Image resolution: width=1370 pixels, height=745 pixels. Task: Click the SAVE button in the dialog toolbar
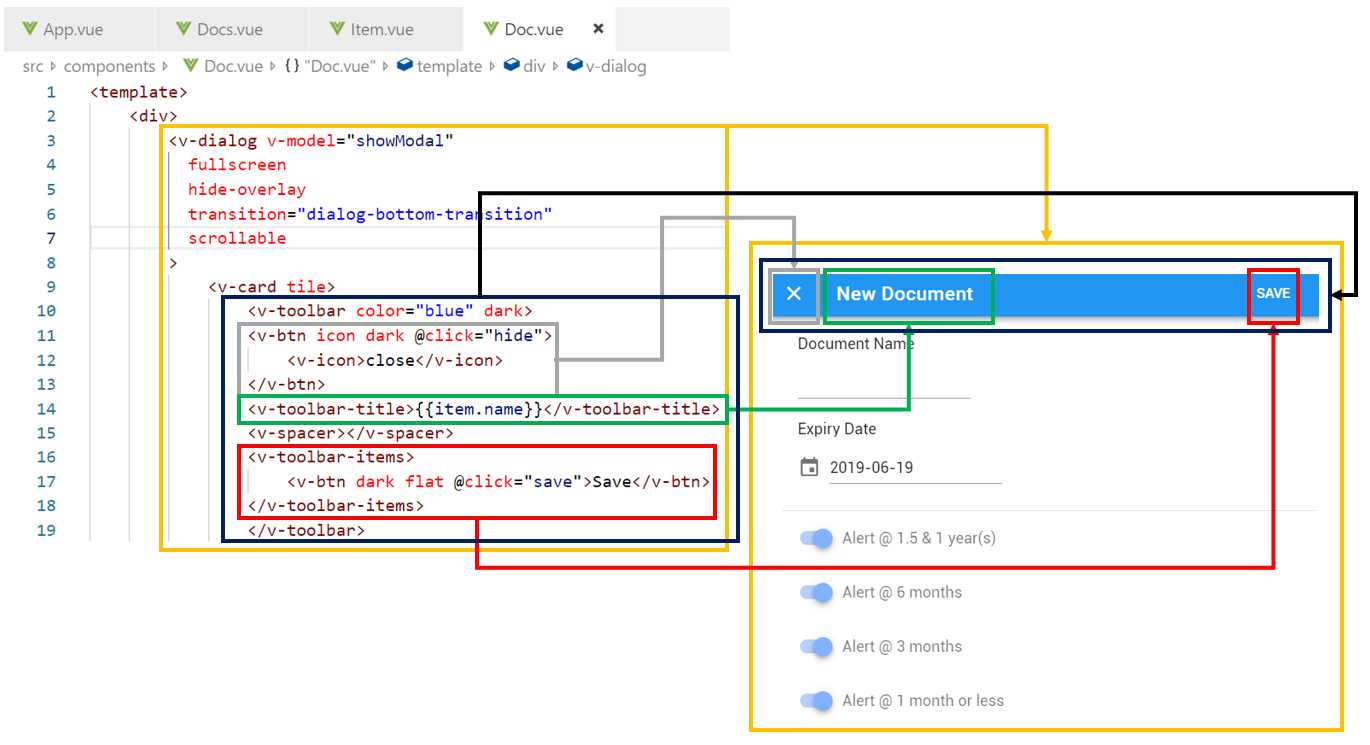coord(1272,294)
